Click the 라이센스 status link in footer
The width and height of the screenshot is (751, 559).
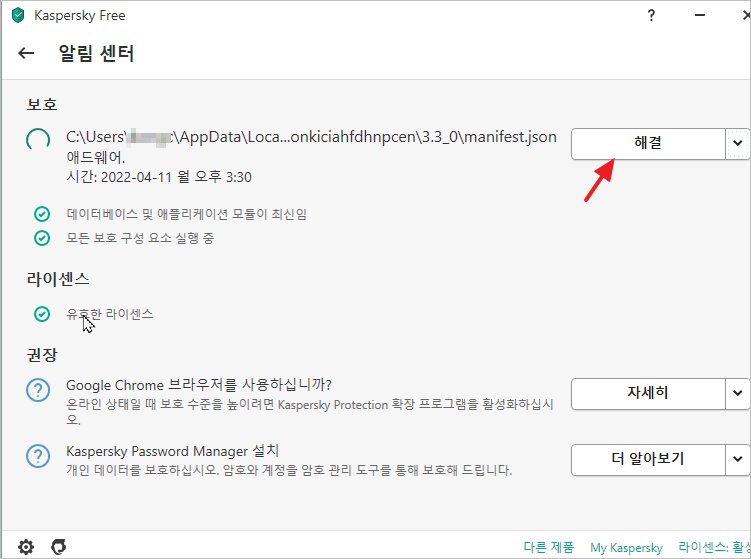point(713,547)
